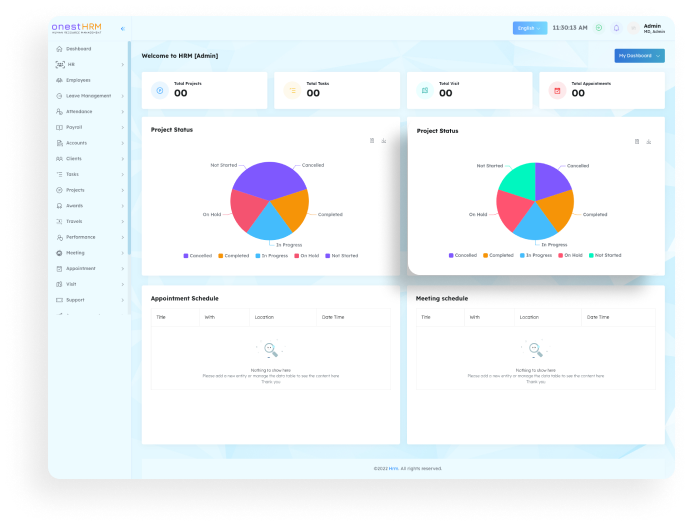The height and width of the screenshot is (527, 691).
Task: Open the English language dropdown
Action: point(530,28)
